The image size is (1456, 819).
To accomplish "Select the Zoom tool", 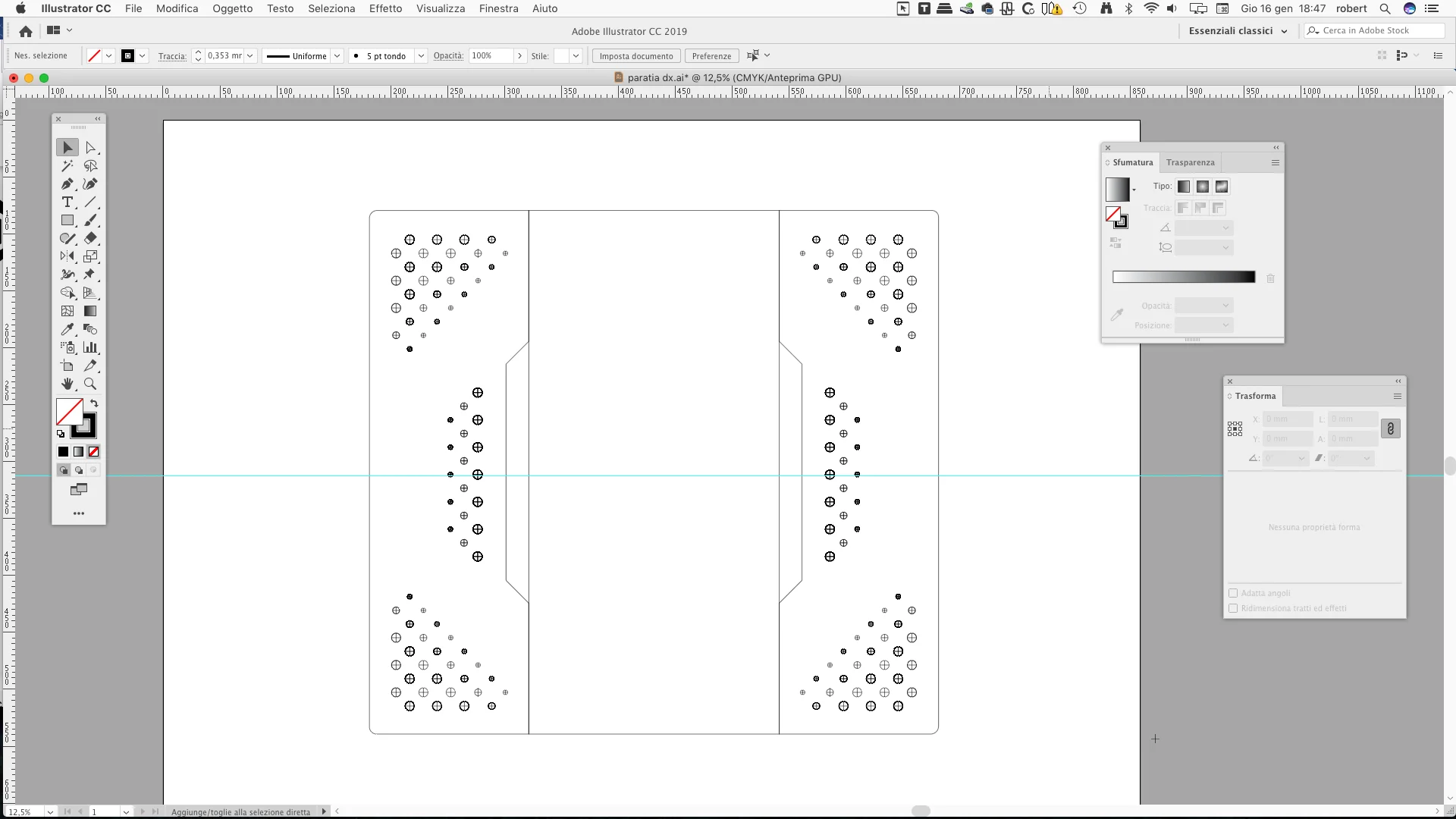I will pos(90,384).
